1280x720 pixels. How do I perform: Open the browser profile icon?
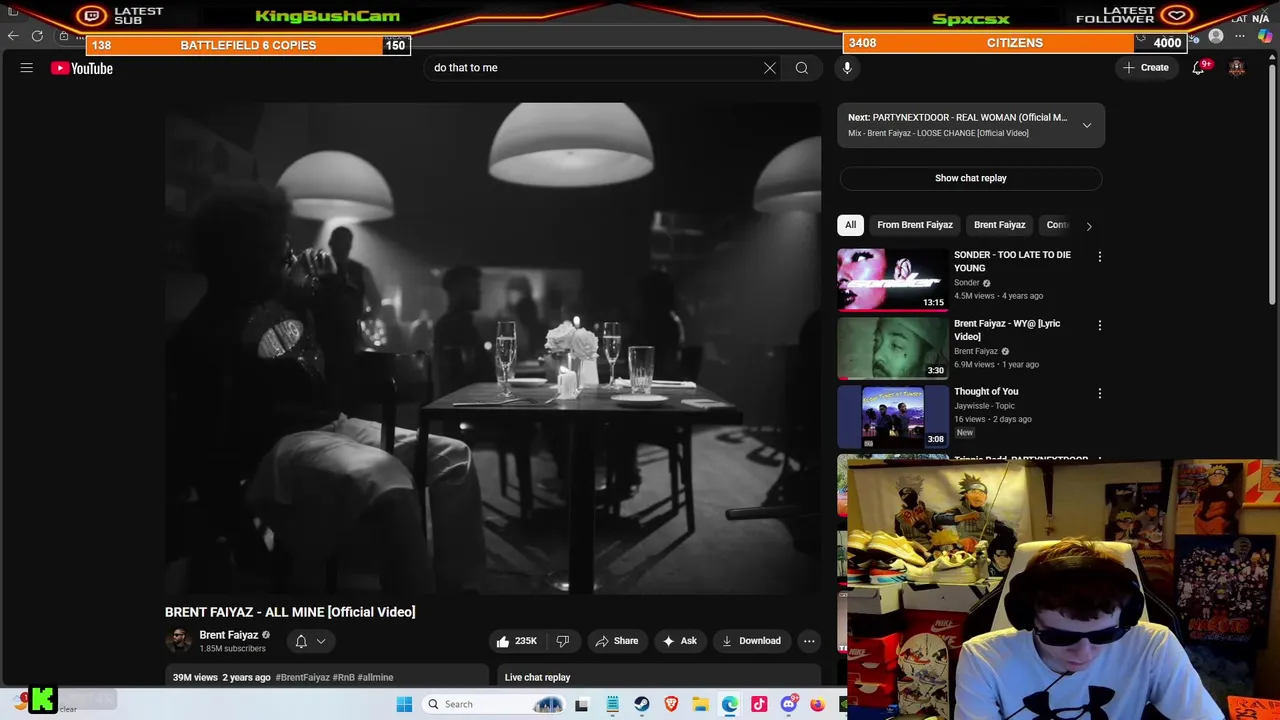pos(1216,37)
